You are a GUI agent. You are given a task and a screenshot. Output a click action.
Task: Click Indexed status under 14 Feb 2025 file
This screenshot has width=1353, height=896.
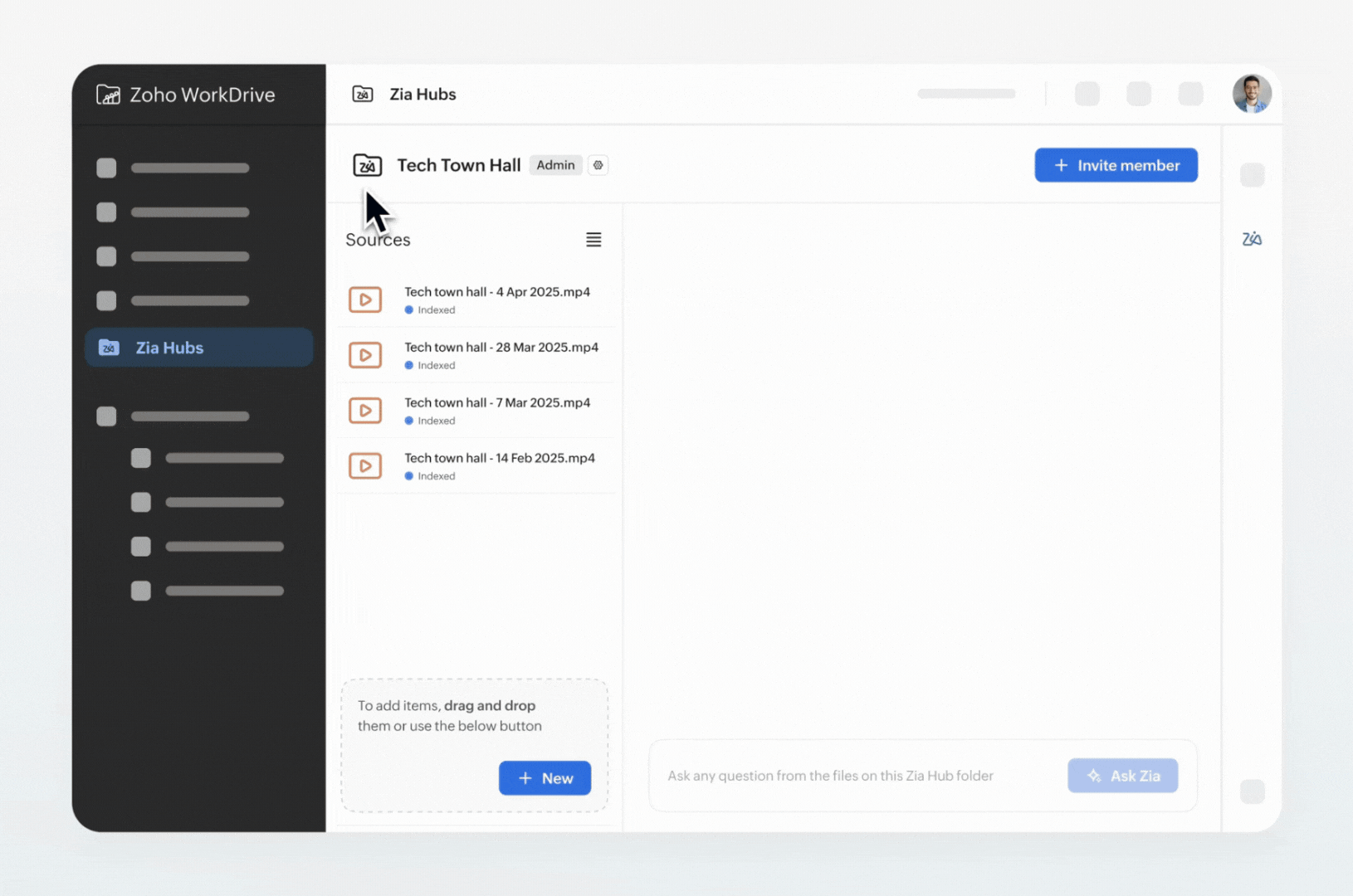point(430,476)
